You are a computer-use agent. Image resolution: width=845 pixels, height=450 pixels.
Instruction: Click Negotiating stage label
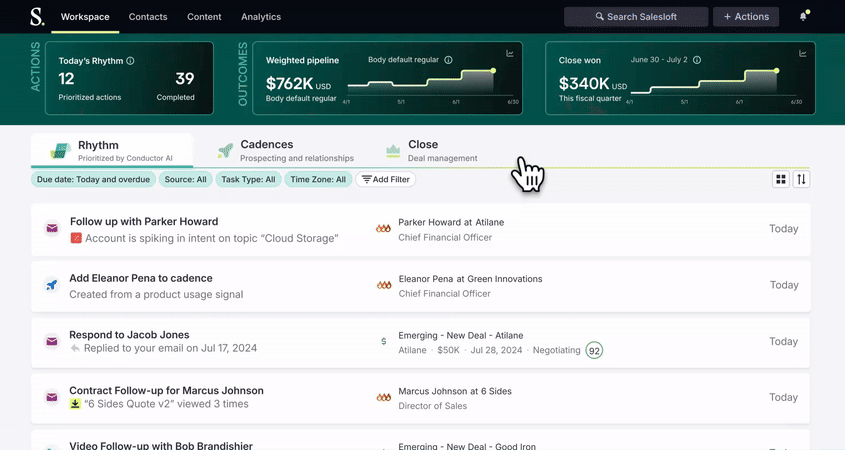557,350
